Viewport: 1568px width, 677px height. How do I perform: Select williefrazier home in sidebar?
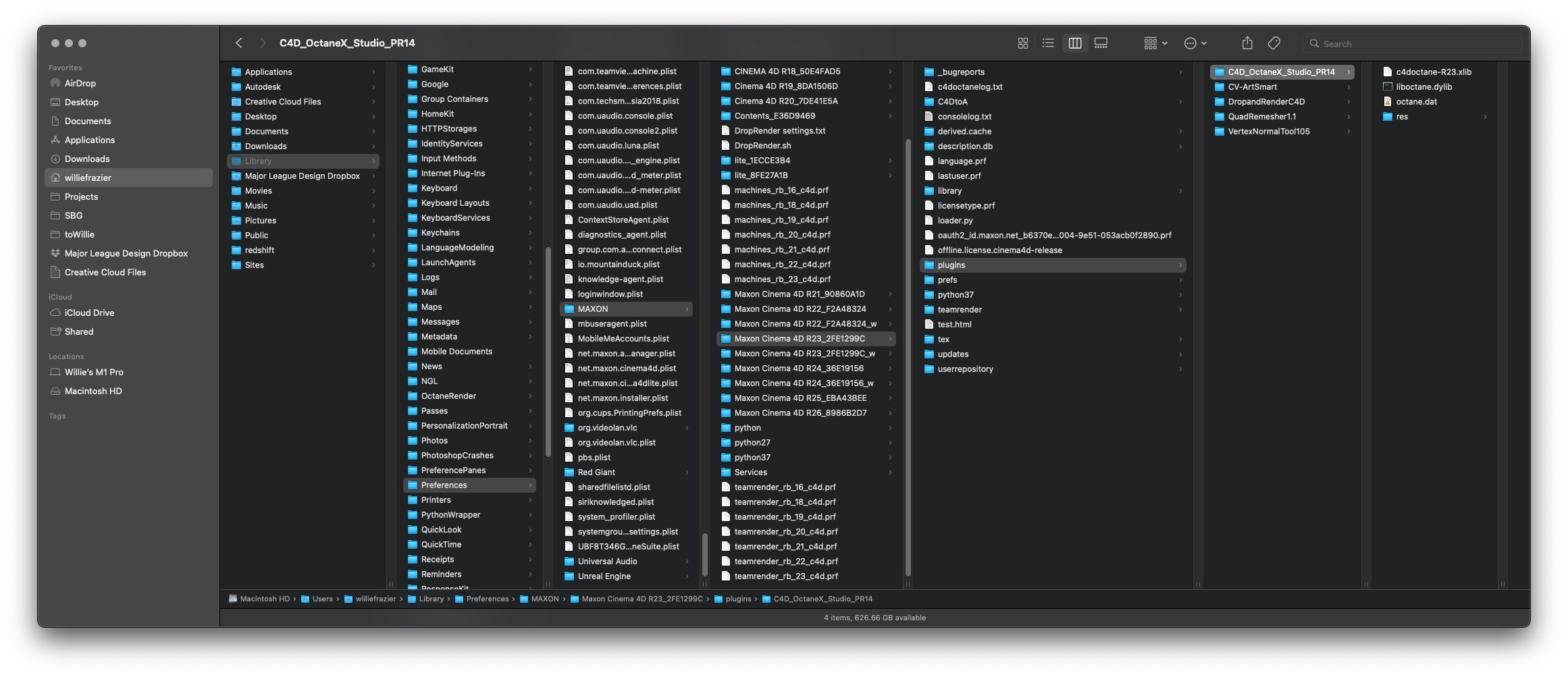click(128, 178)
